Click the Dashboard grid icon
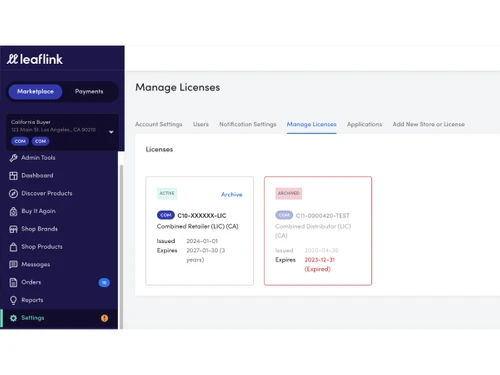Screen dimensions: 500x375 point(13,176)
